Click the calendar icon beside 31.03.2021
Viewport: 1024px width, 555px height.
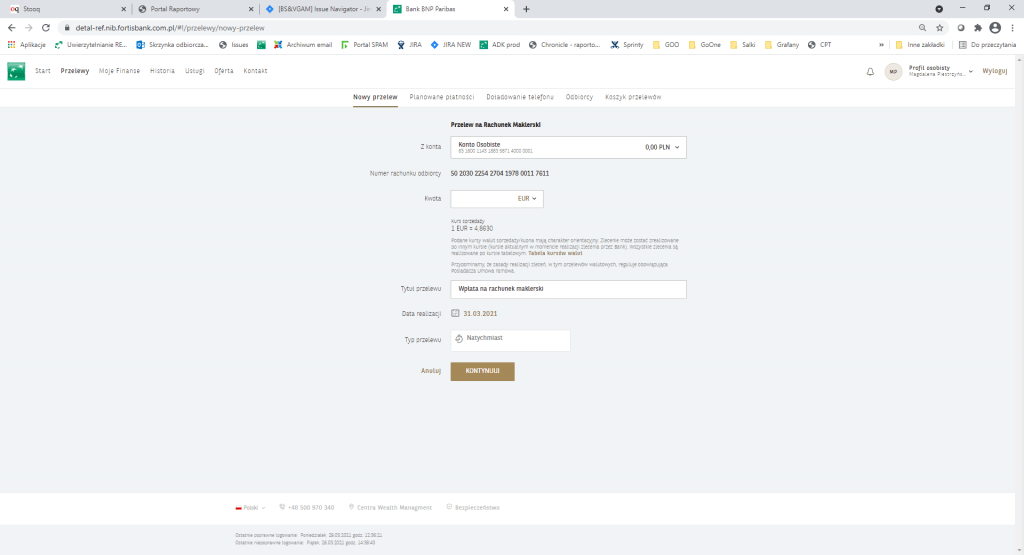click(x=455, y=313)
